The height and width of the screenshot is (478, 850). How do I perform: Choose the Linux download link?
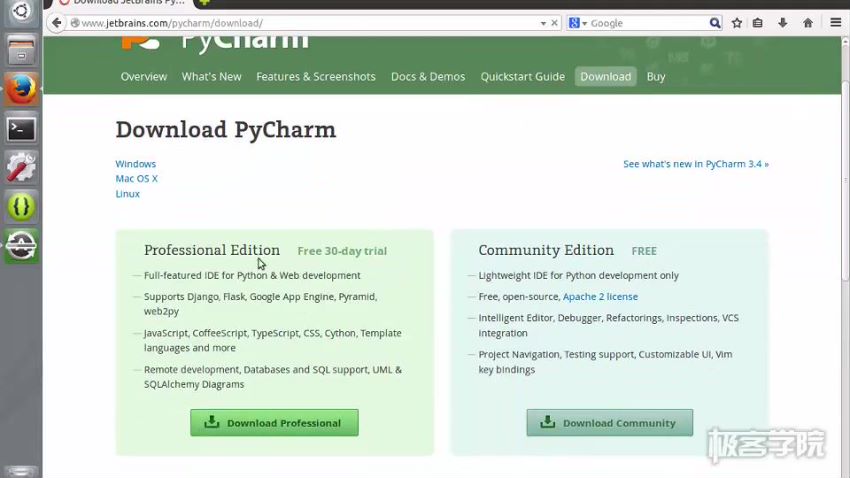127,193
